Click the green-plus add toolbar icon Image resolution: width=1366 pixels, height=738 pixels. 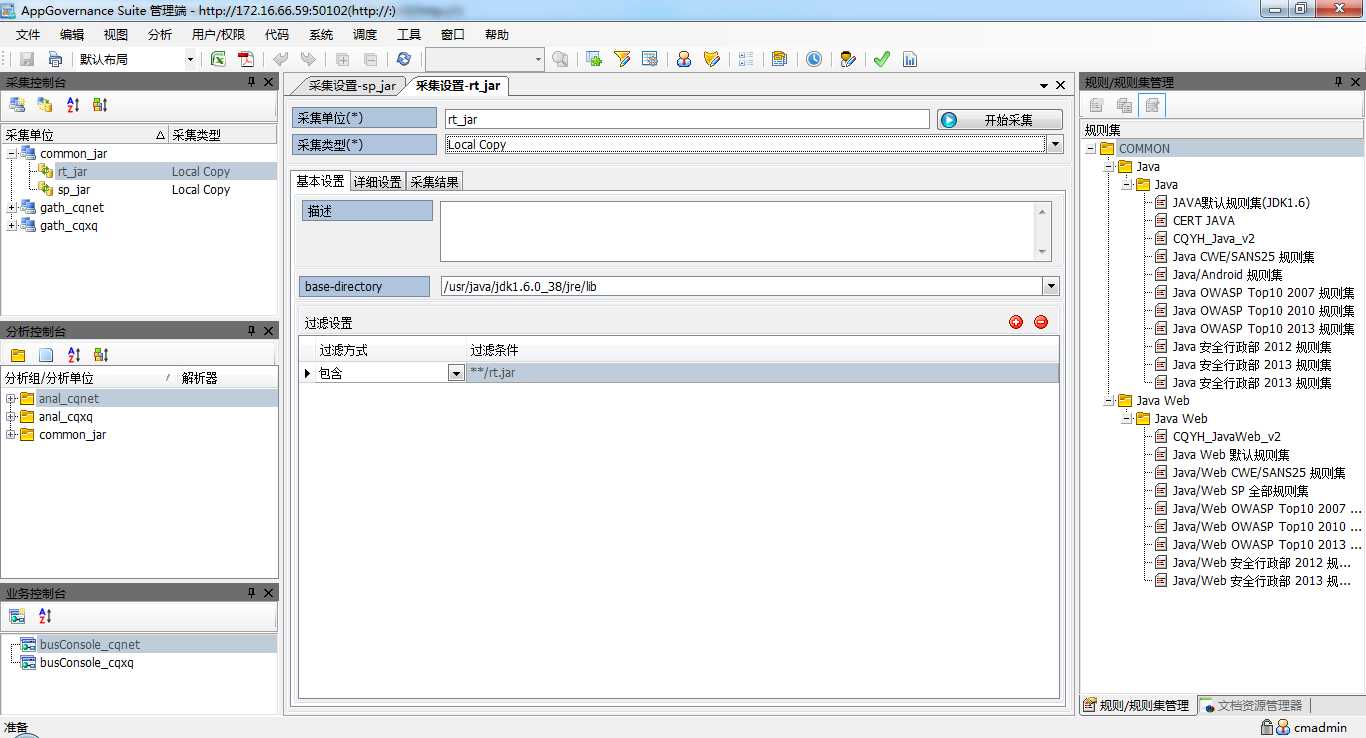(594, 60)
